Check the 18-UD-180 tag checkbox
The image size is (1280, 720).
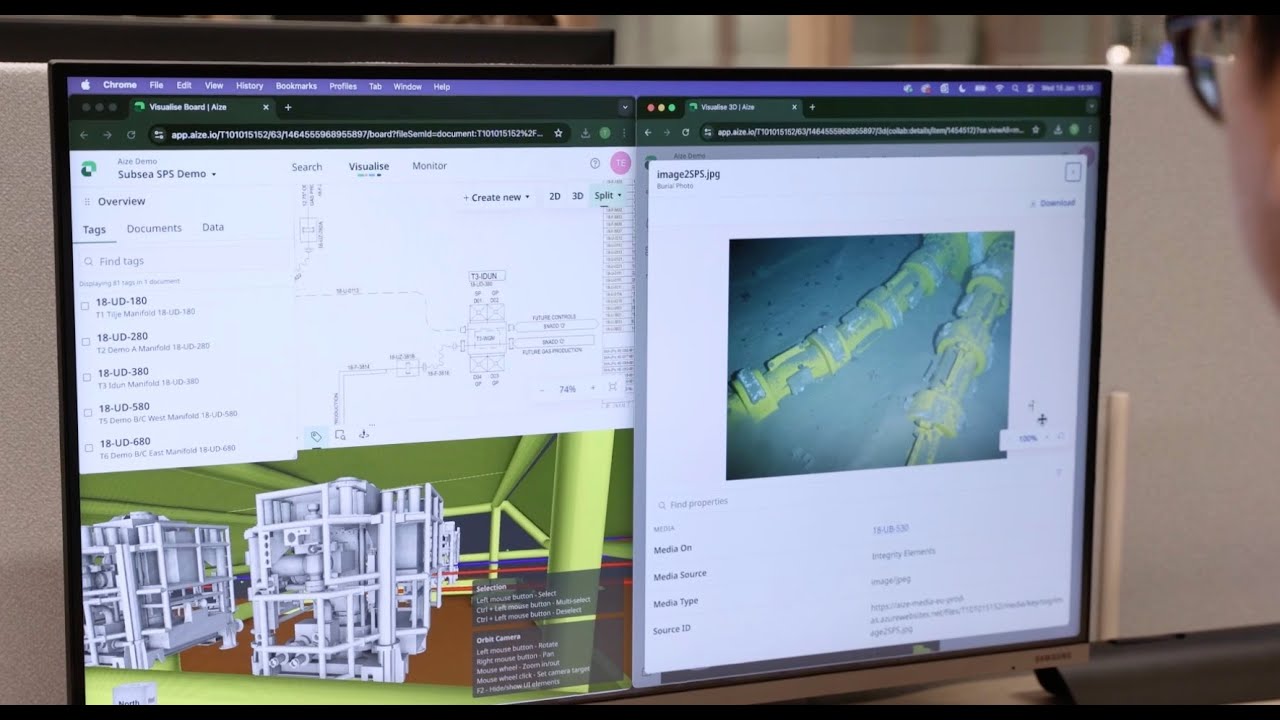pos(85,306)
